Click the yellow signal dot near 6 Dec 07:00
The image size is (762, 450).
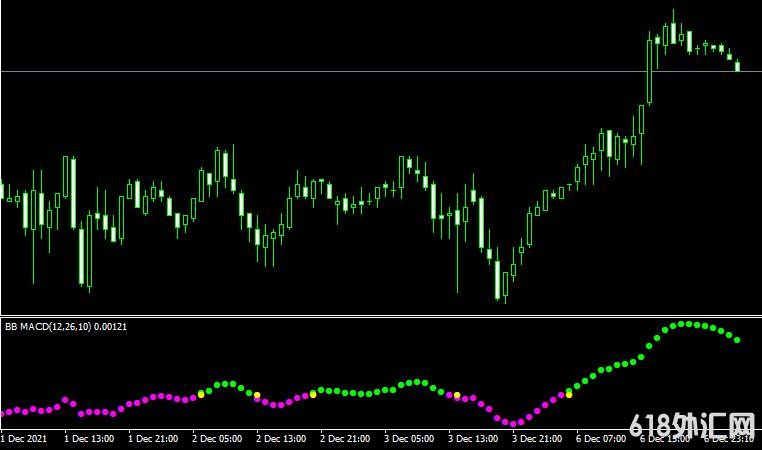[x=569, y=395]
